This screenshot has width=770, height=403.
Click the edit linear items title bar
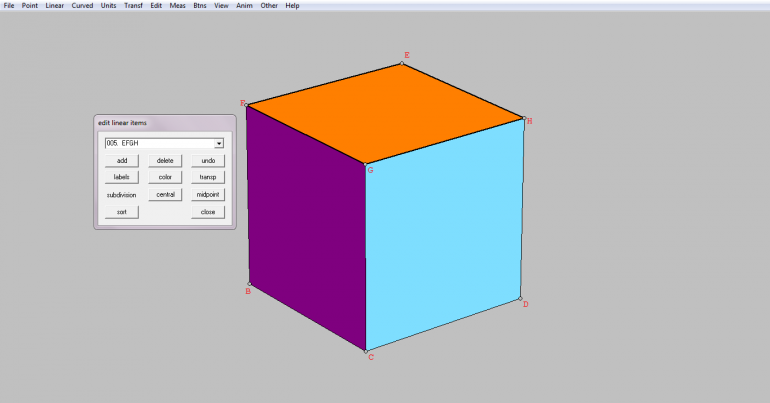point(165,123)
